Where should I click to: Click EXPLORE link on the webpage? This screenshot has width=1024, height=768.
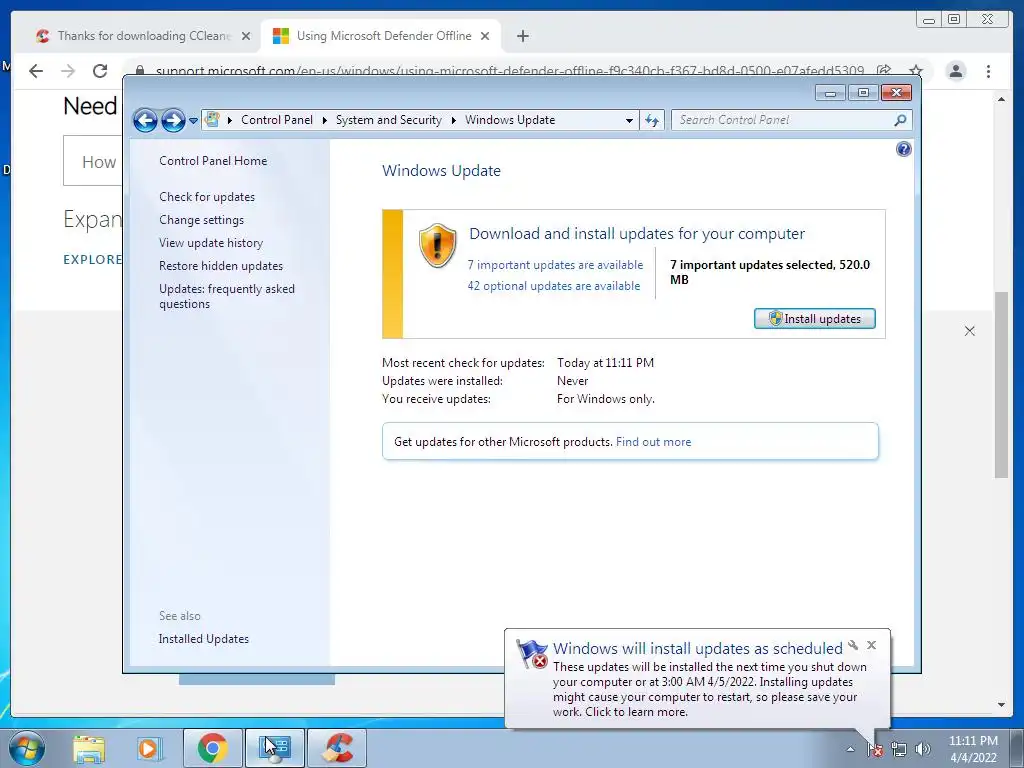point(92,259)
